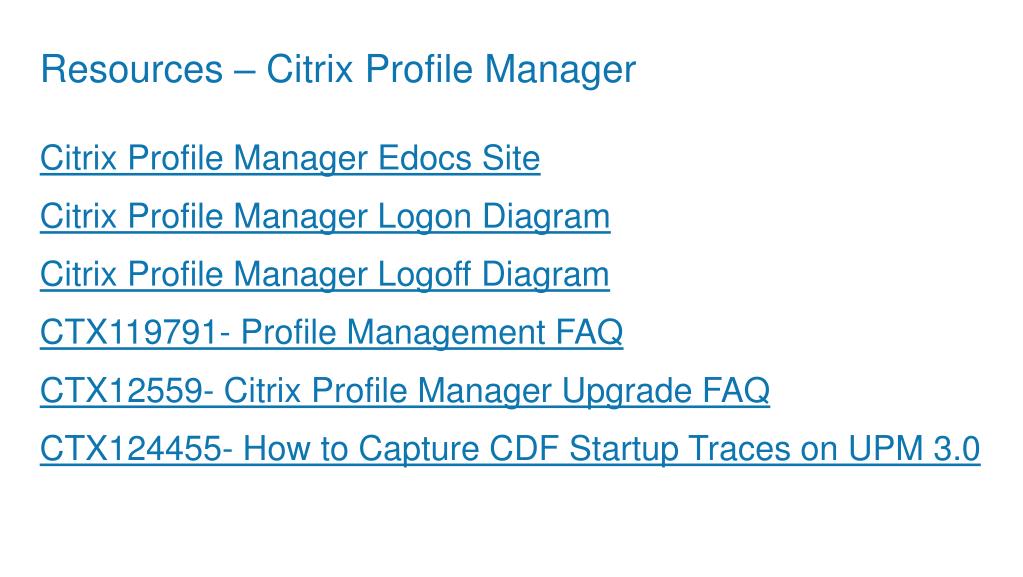Click the word Logoff in the diagram link
The height and width of the screenshot is (577, 1023).
pos(424,274)
